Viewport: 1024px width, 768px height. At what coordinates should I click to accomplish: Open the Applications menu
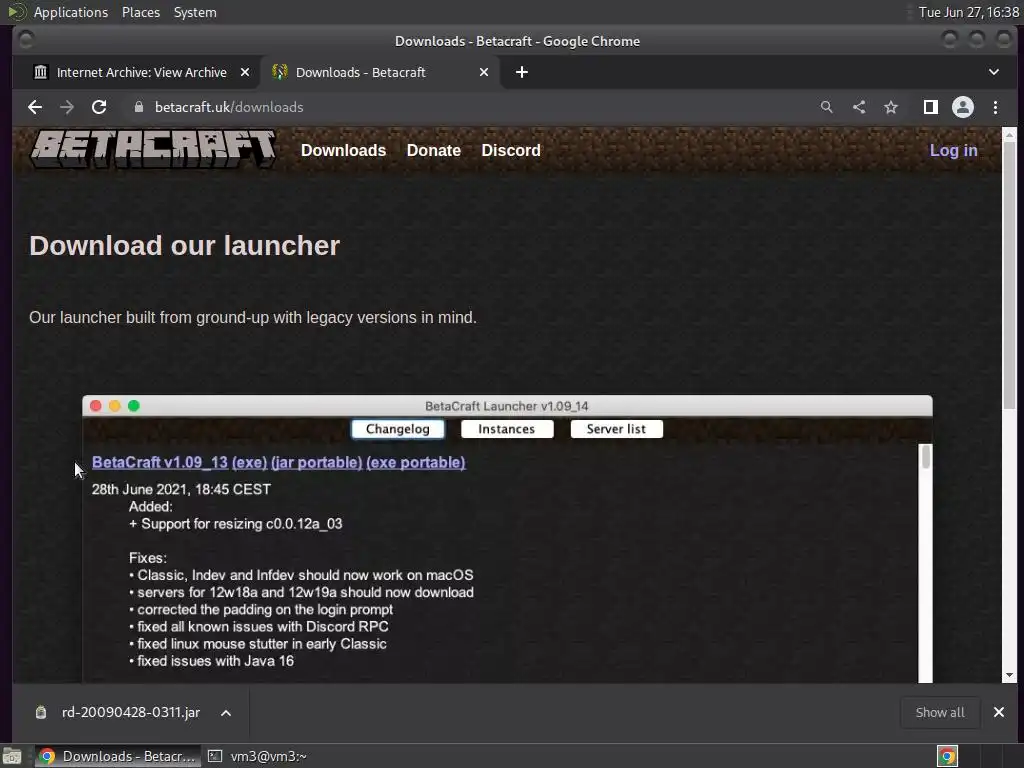[x=71, y=12]
